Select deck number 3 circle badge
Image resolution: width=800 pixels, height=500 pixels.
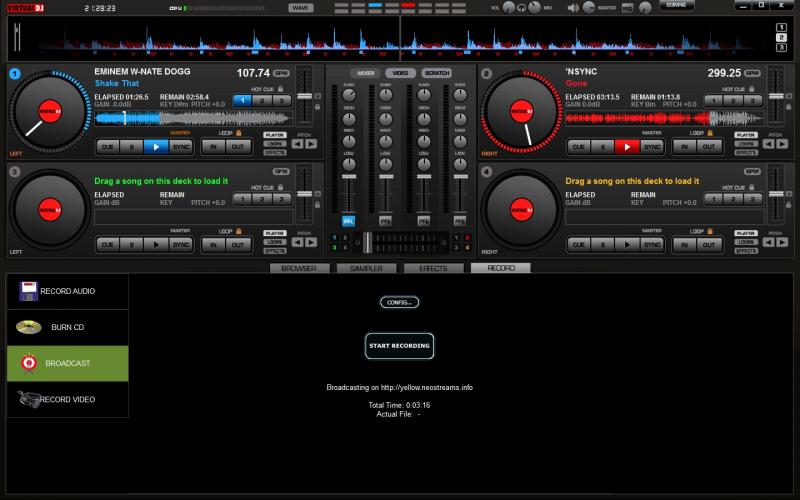[15, 172]
